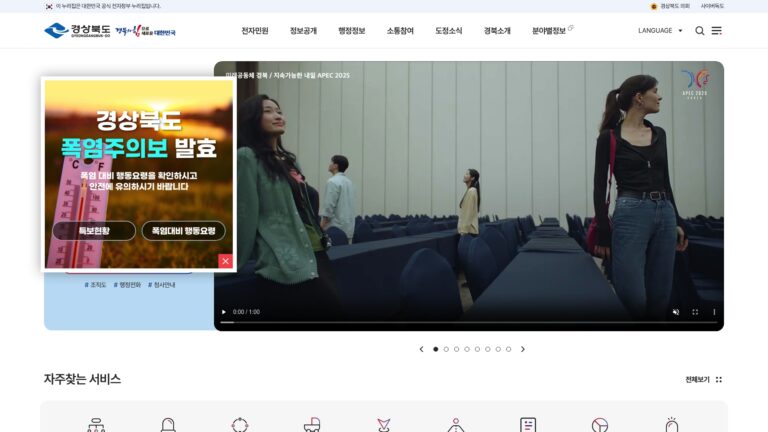
Task: Play the APEC 2025 video
Action: tap(224, 312)
